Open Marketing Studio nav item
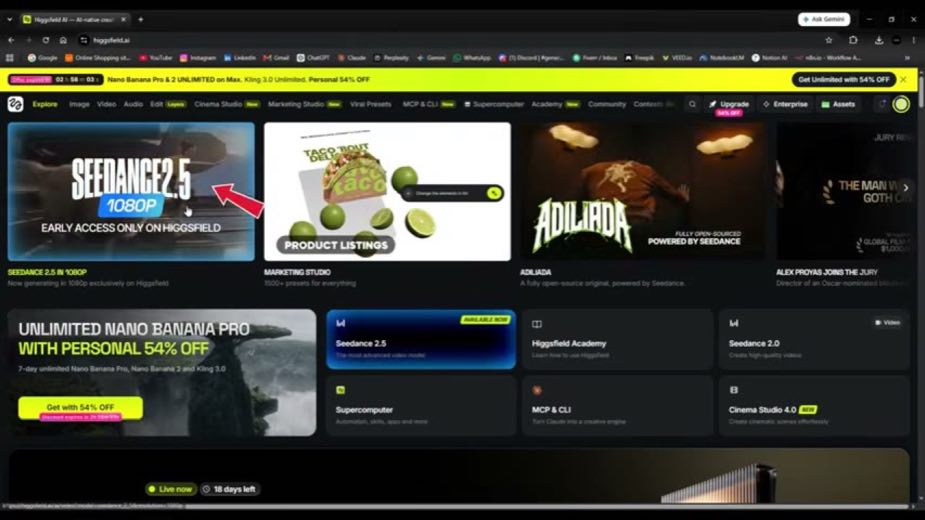The height and width of the screenshot is (520, 925). click(305, 104)
